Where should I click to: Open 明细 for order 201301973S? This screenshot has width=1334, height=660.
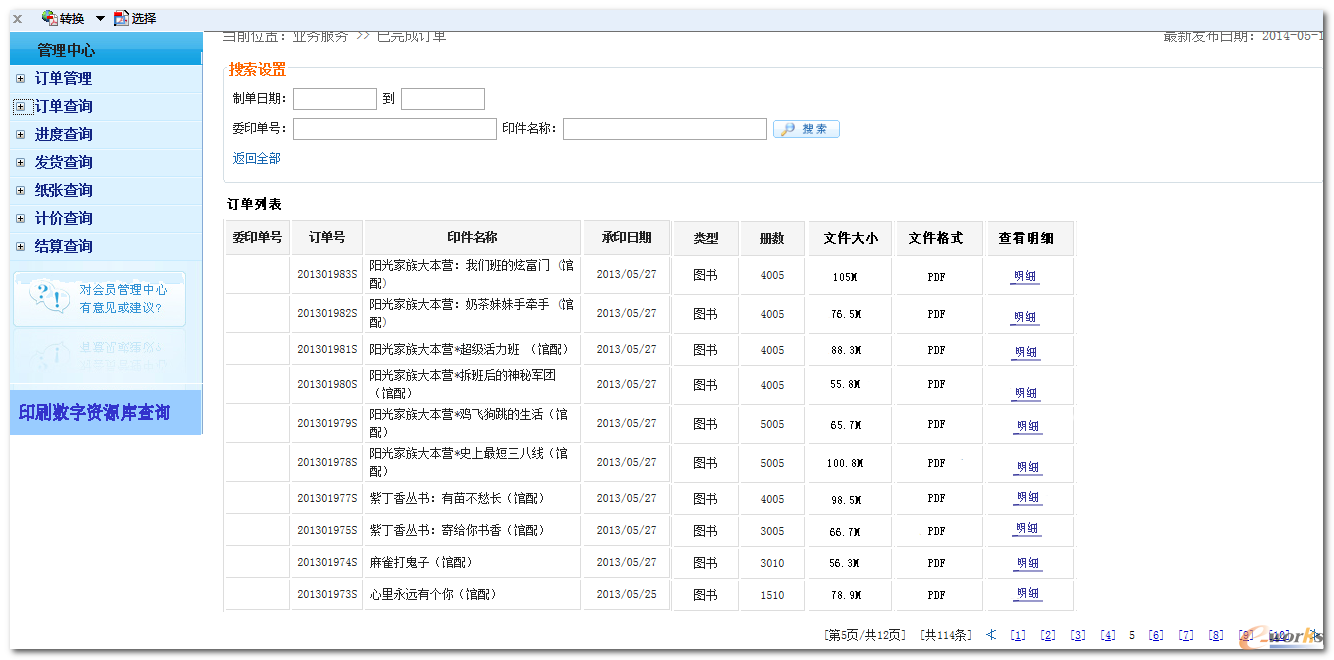click(x=1028, y=593)
